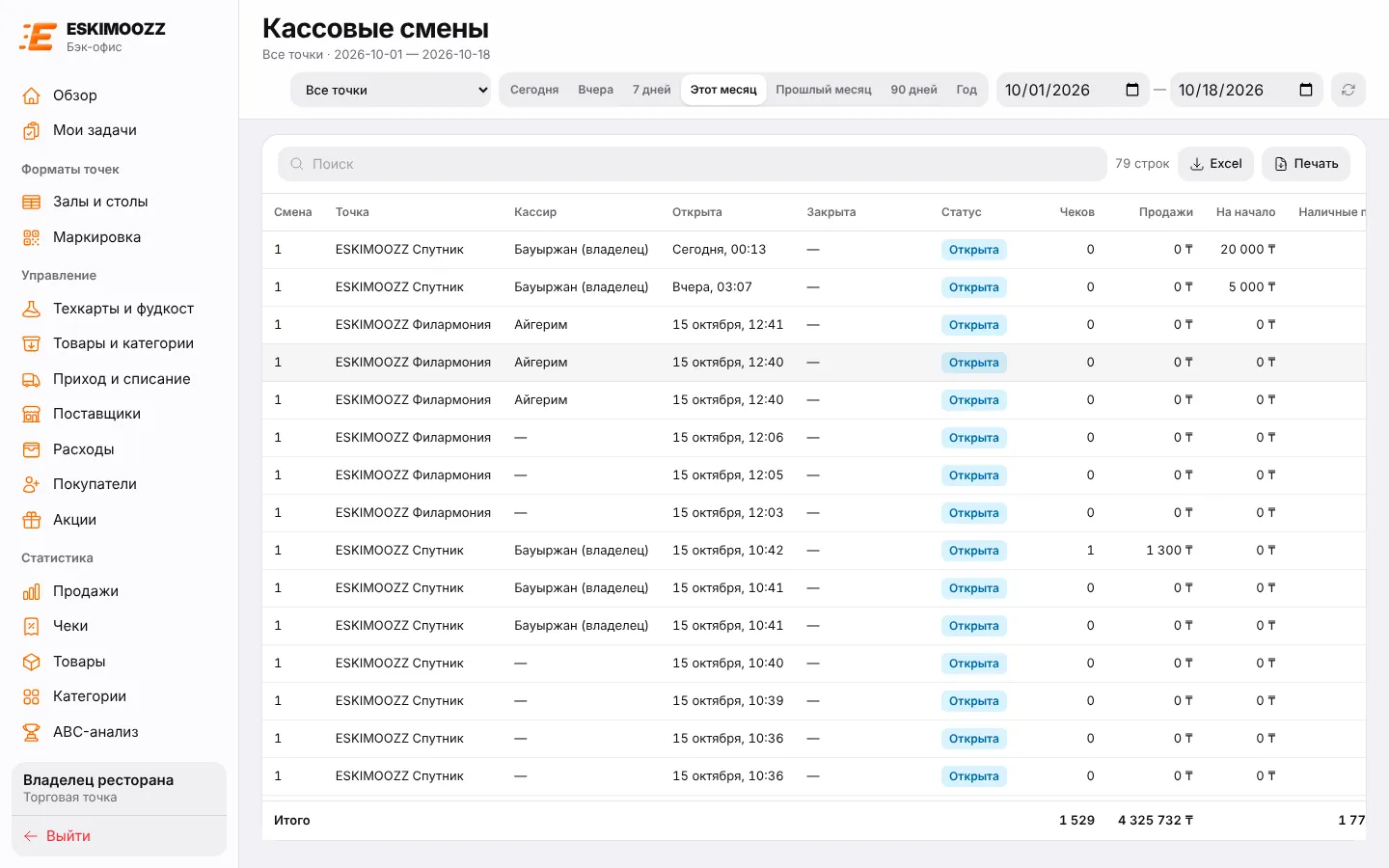Click the Владелец ресторана profile block
The image size is (1389, 868).
(x=119, y=788)
